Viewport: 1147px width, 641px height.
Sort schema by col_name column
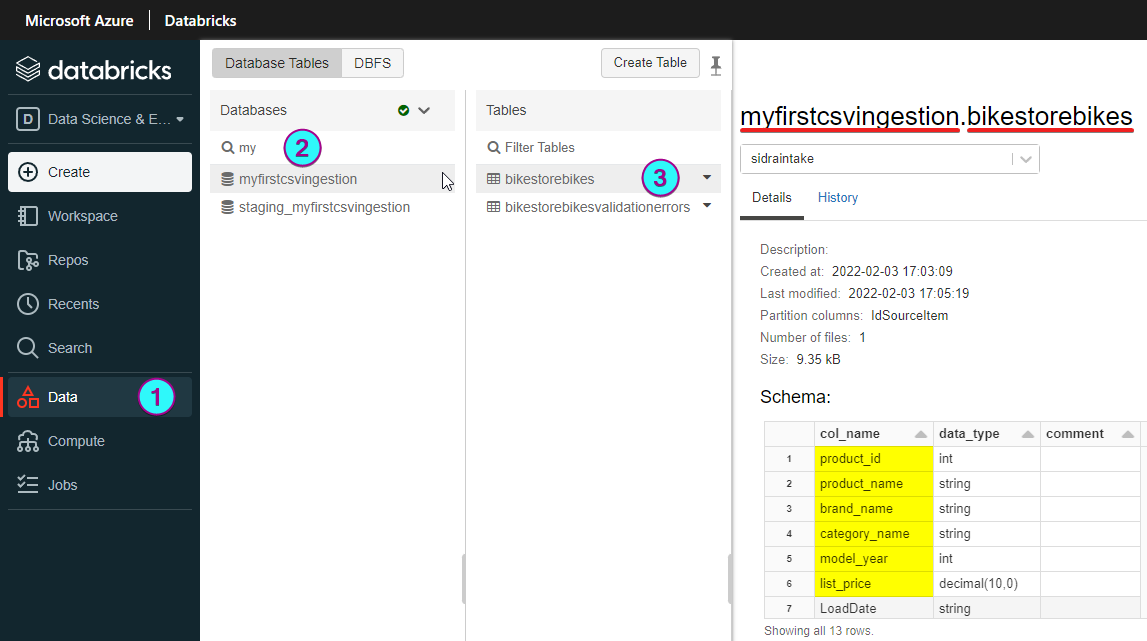point(873,434)
